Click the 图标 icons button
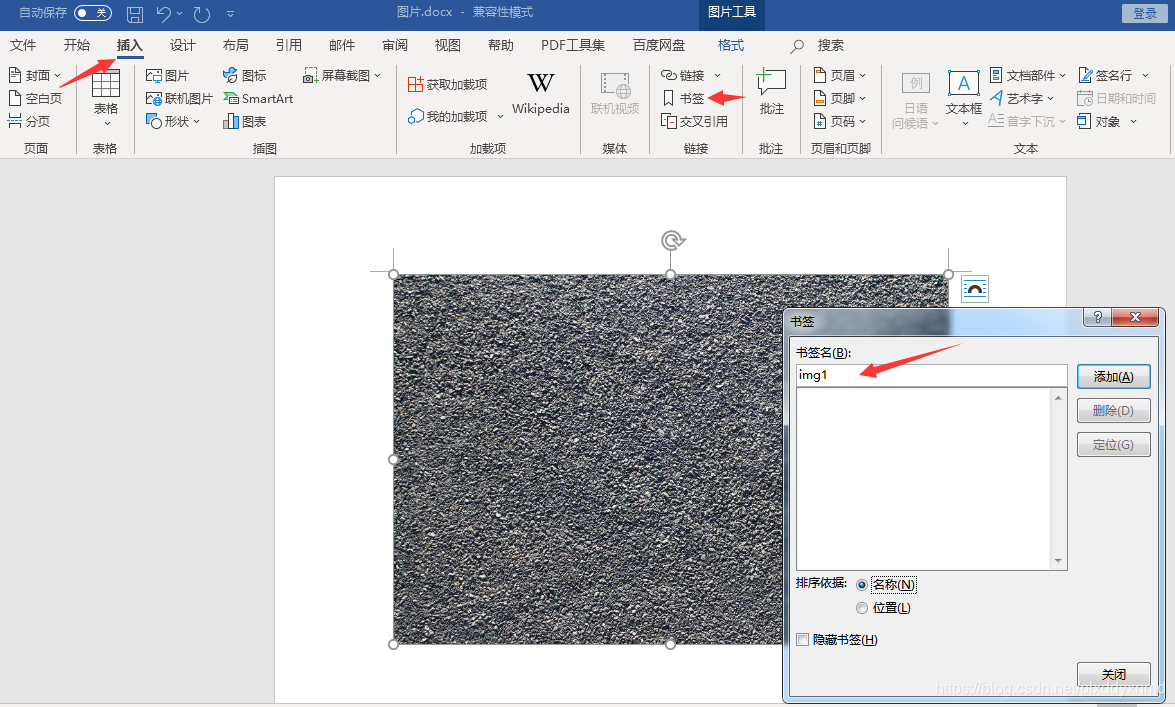This screenshot has width=1175, height=707. pyautogui.click(x=244, y=75)
